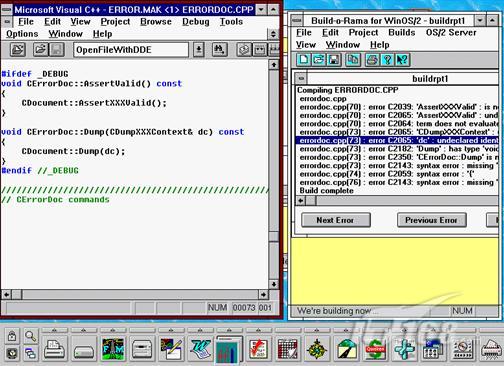This screenshot has width=504, height=366.
Task: Open the blue plus icon in LaunchPad
Action: pos(404,349)
